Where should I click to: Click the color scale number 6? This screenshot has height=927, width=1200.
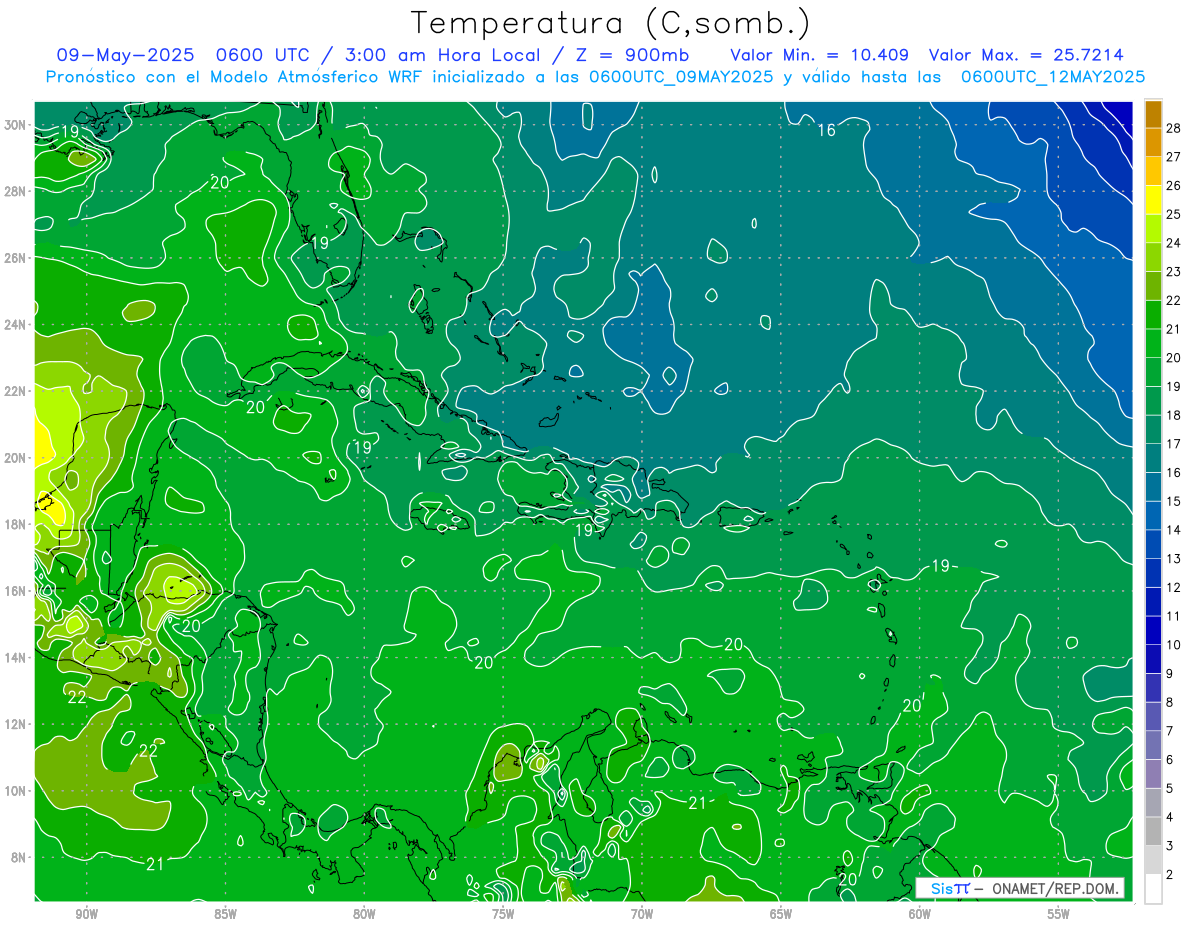click(1170, 760)
